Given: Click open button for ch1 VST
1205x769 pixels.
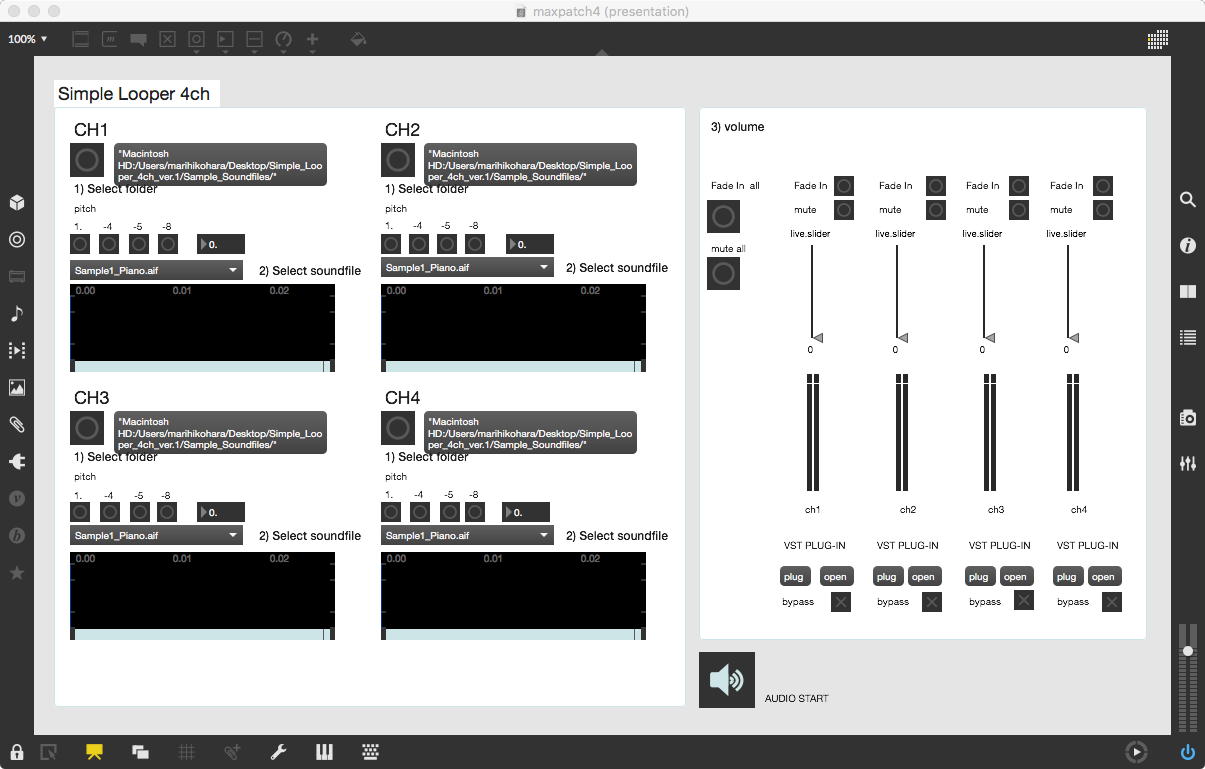Looking at the screenshot, I should [x=835, y=576].
